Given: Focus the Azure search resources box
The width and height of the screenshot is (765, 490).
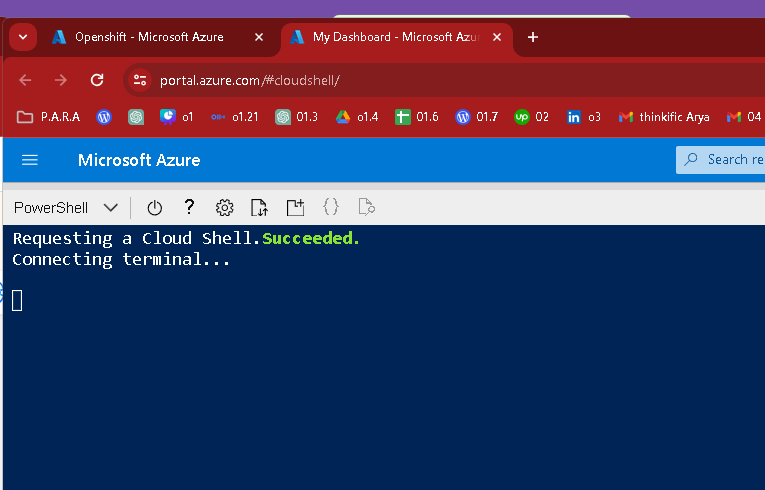Looking at the screenshot, I should coord(721,160).
